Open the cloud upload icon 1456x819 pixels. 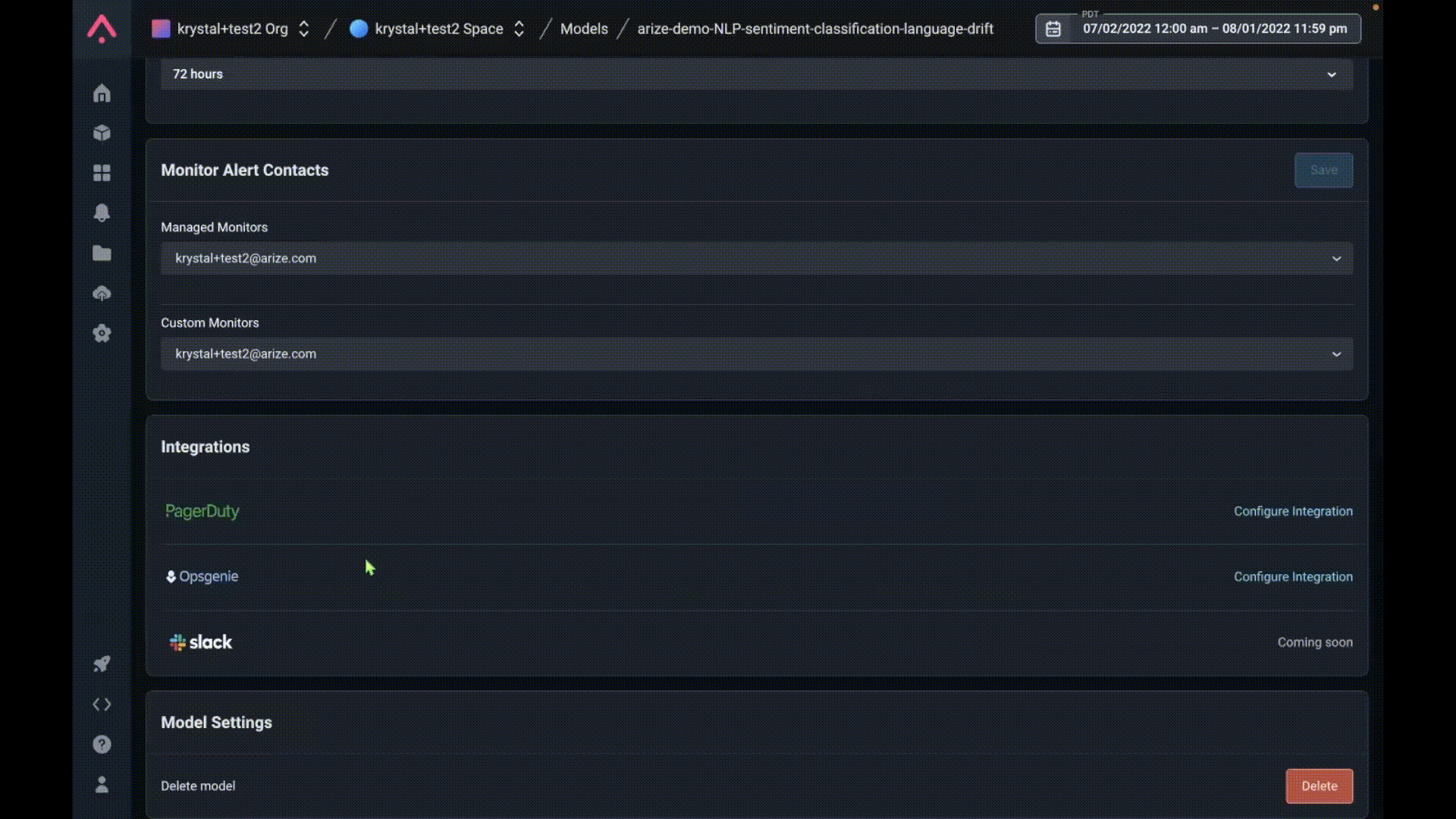102,293
